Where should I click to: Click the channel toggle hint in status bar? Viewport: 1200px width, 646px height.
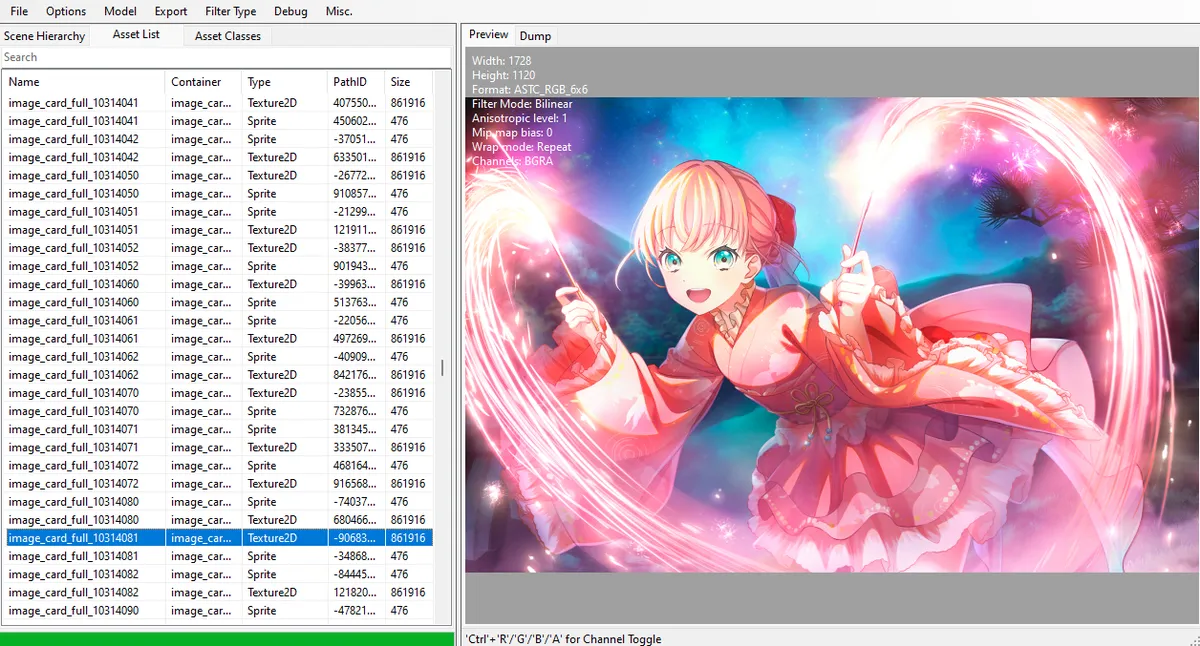click(x=563, y=639)
